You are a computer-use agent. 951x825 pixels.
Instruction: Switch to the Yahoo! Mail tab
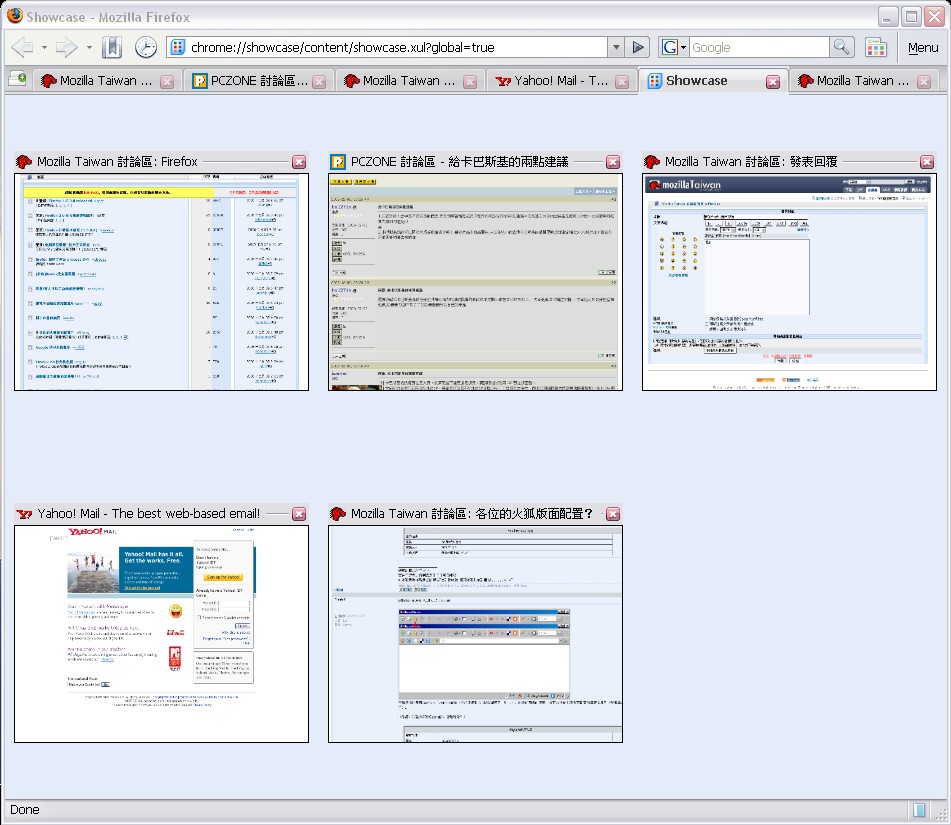coord(561,81)
